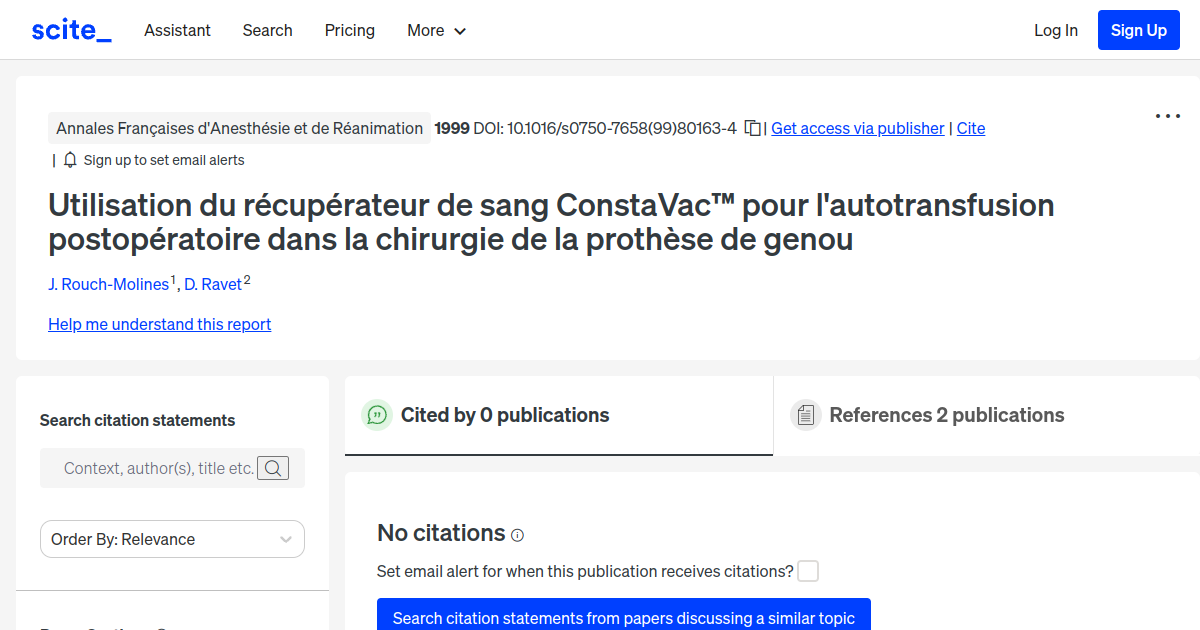
Task: Click the references document icon
Action: point(805,414)
